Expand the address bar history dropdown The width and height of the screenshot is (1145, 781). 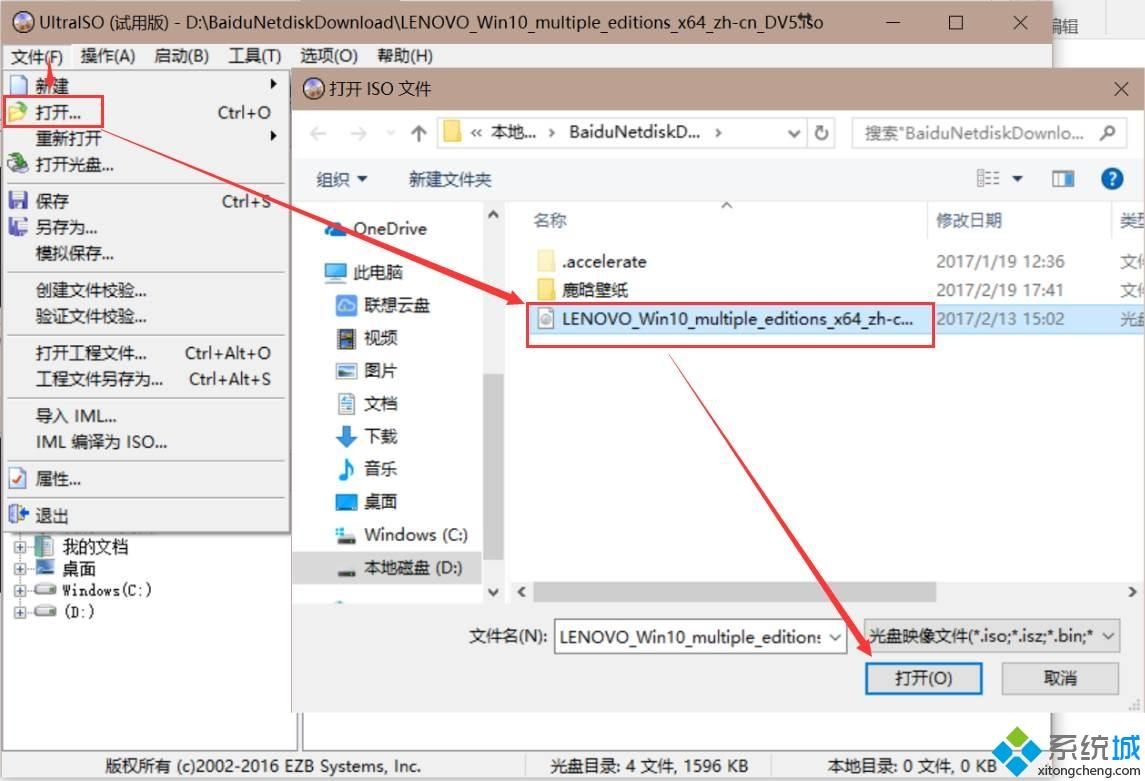click(794, 133)
